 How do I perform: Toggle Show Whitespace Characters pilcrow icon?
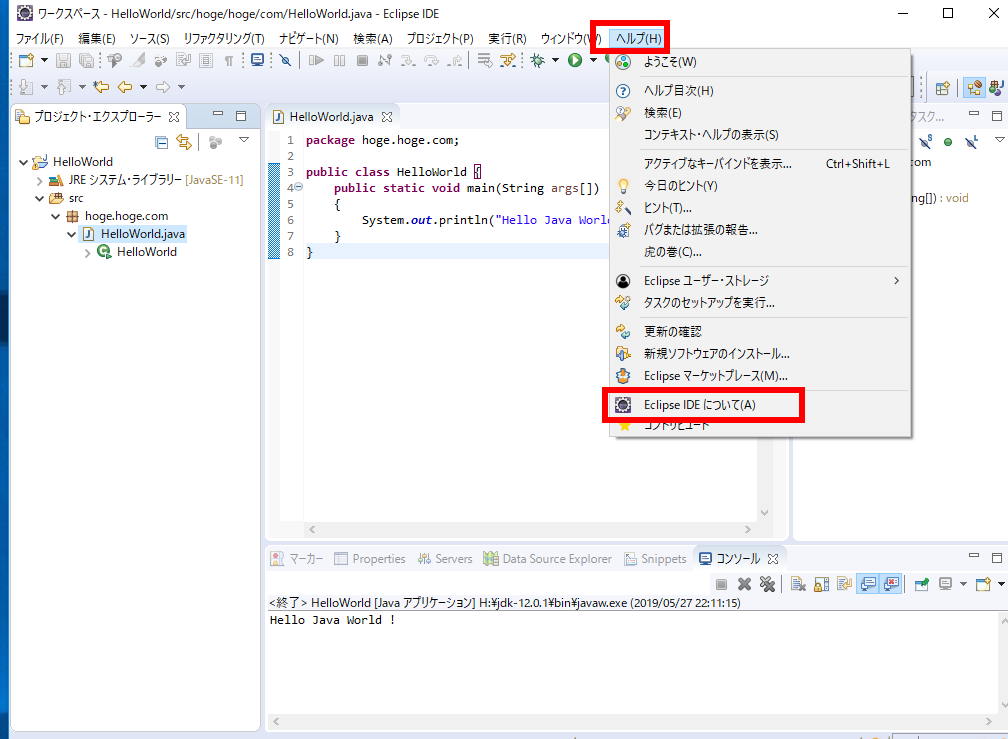click(x=228, y=61)
